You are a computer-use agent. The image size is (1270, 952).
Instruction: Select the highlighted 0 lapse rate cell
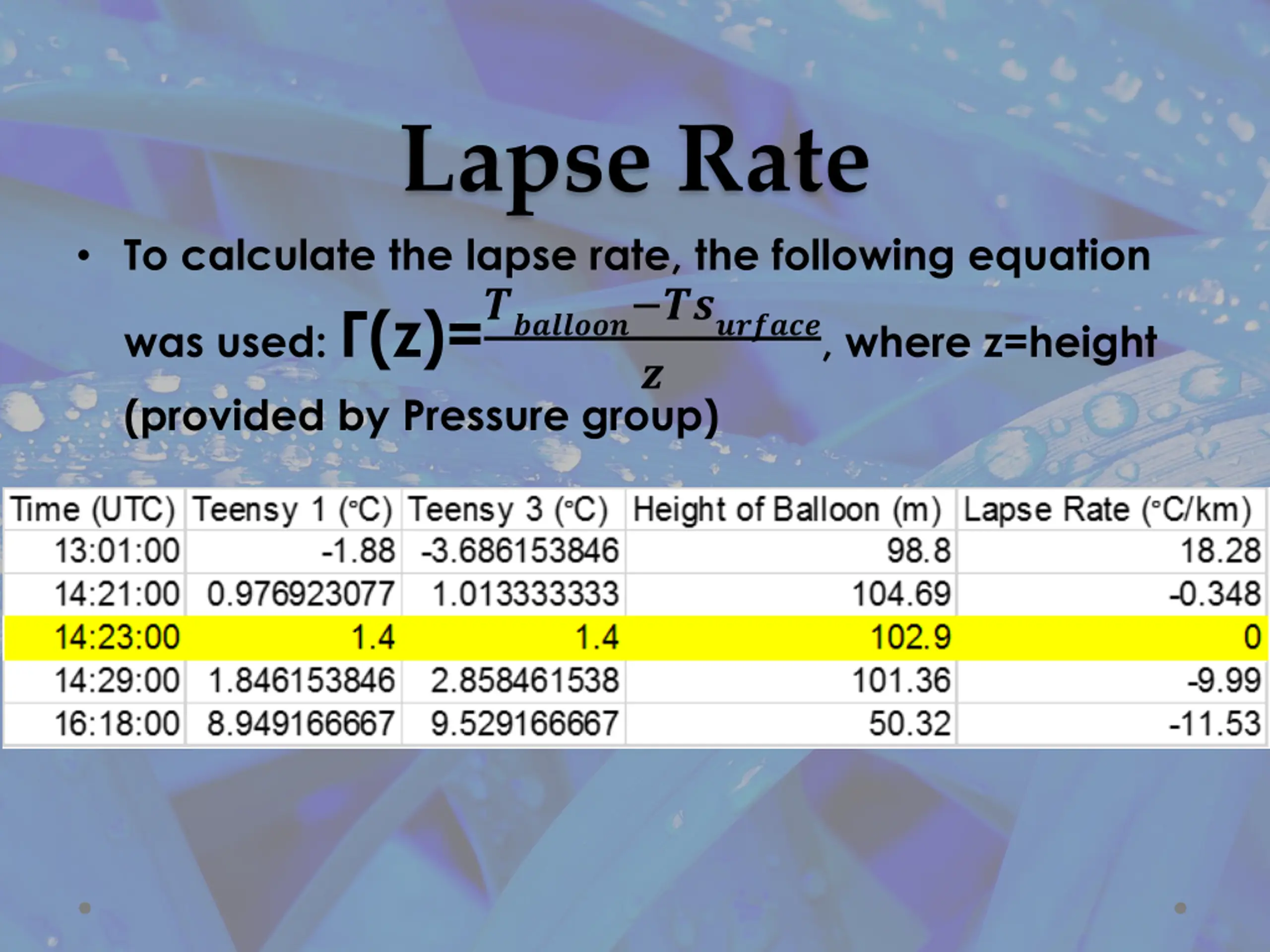pos(1113,638)
